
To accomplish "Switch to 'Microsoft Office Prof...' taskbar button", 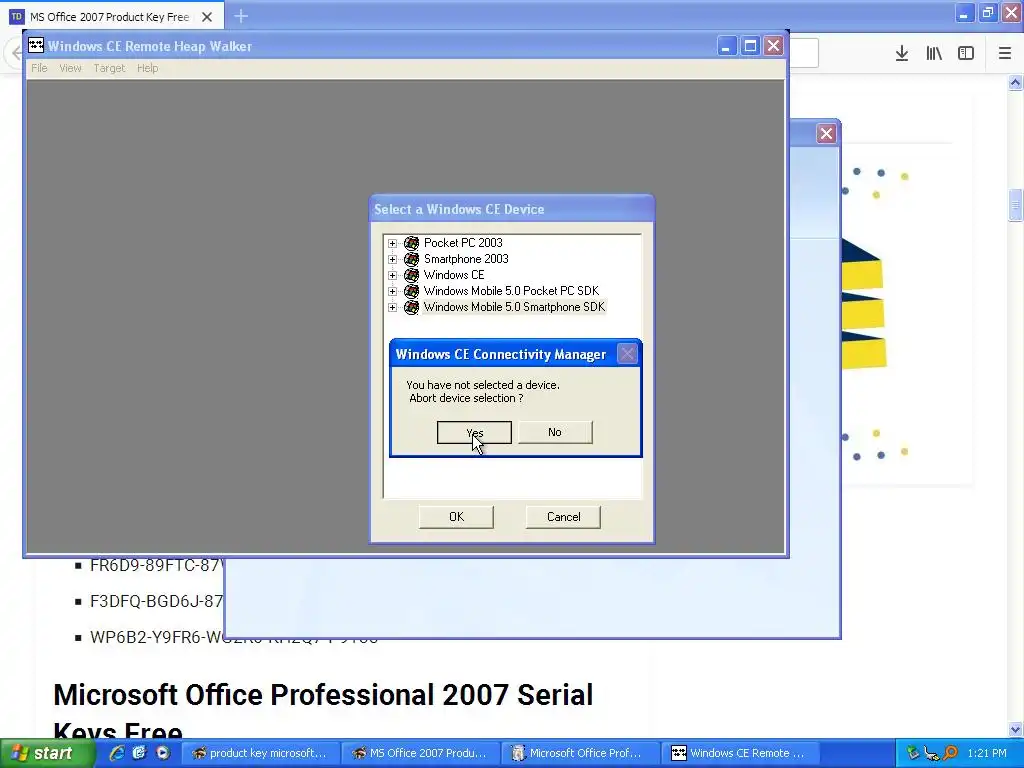I will click(x=581, y=753).
